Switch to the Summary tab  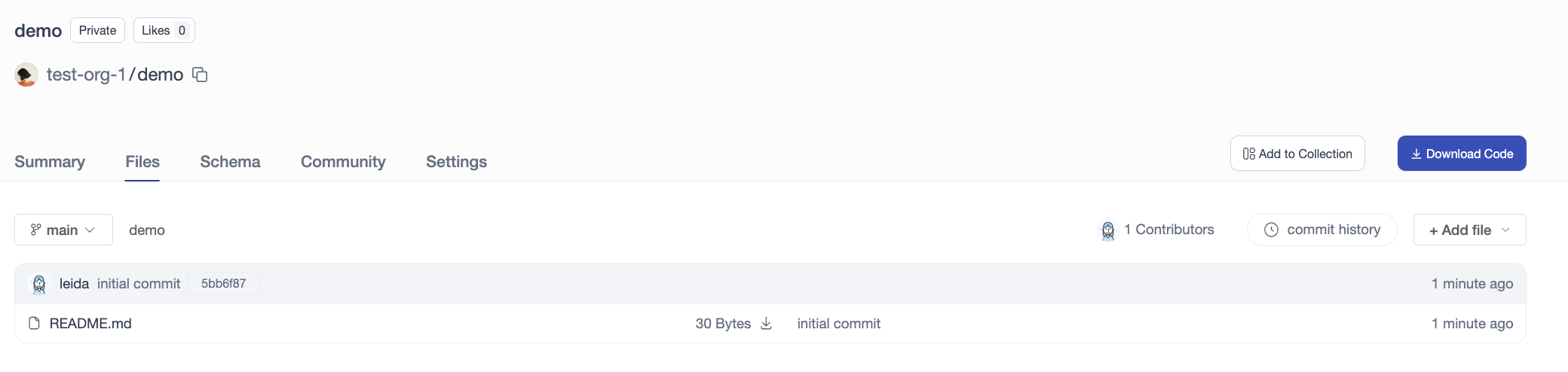click(50, 162)
